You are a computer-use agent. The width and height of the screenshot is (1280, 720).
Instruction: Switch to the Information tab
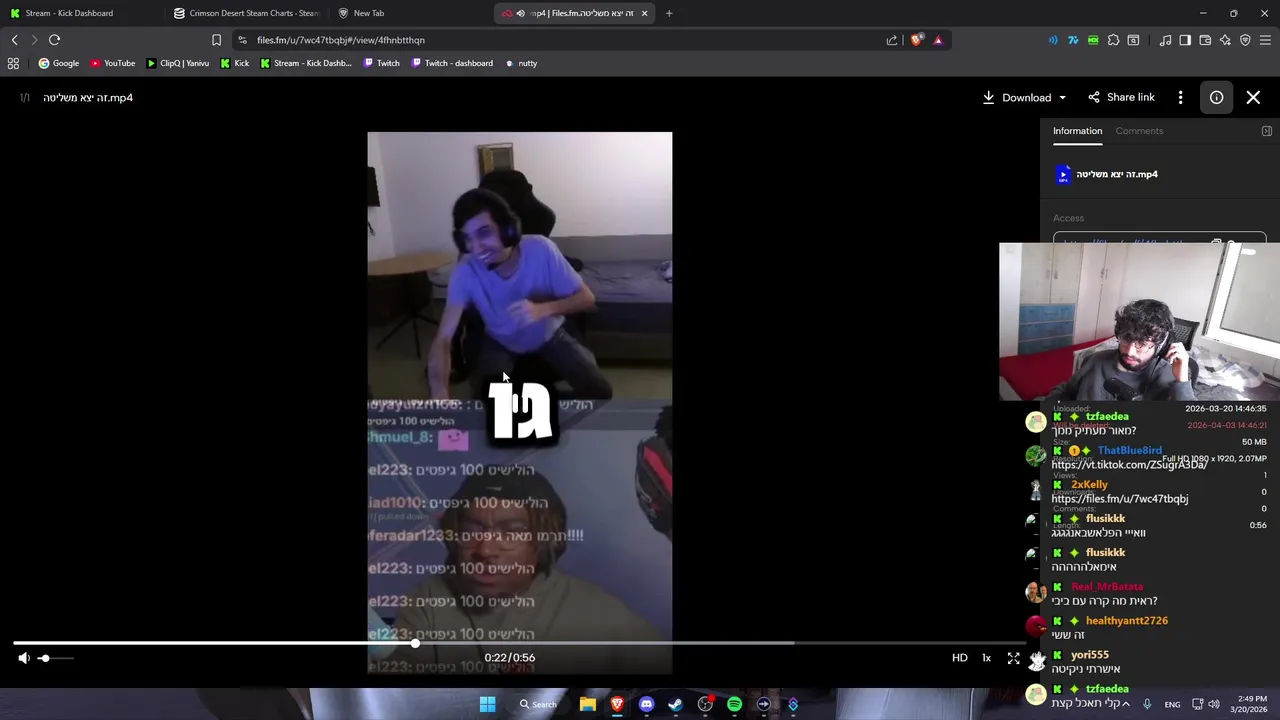pyautogui.click(x=1077, y=131)
